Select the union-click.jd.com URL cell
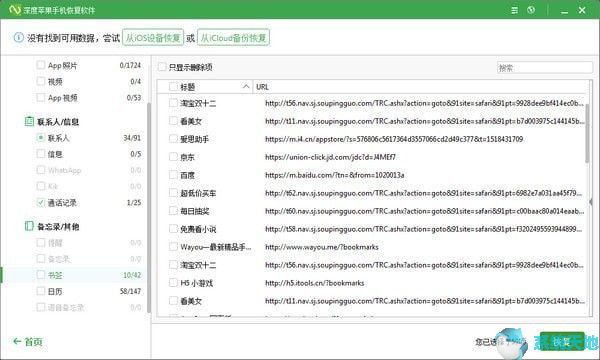 [330, 157]
